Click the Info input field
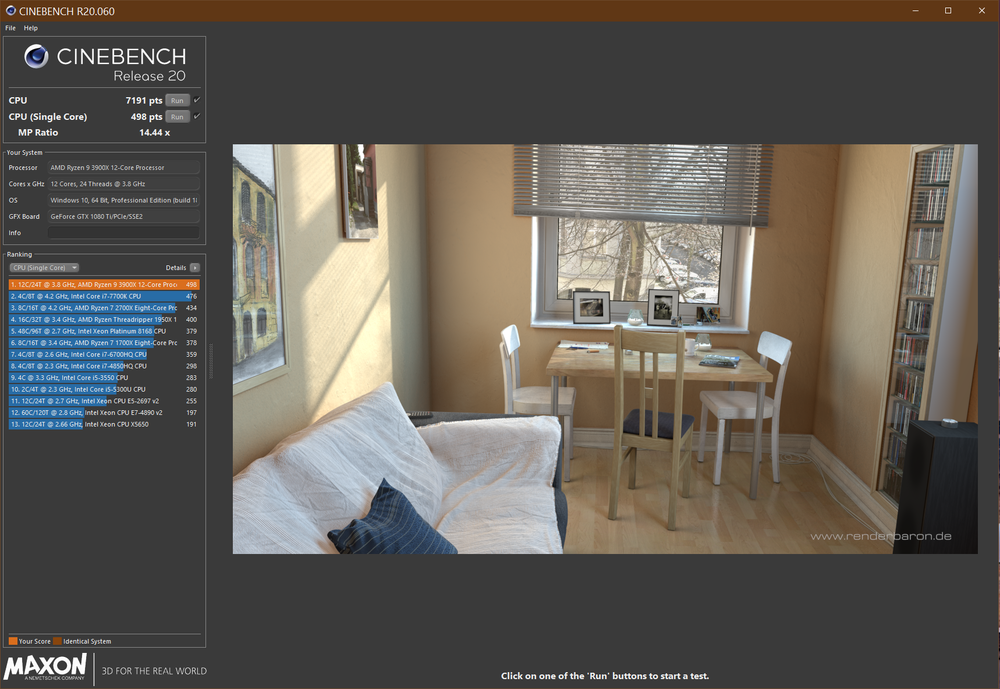Viewport: 1000px width, 689px height. 124,233
